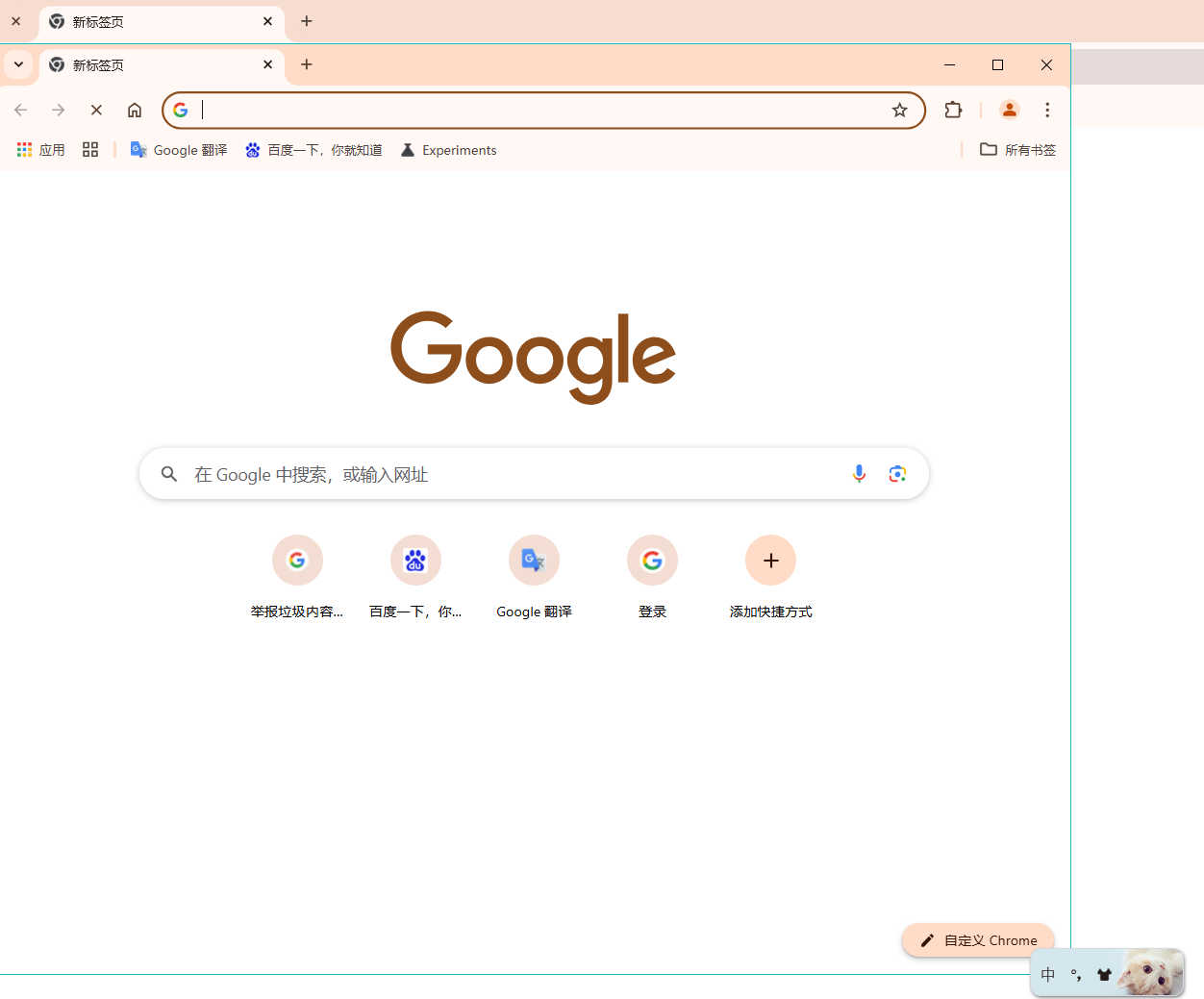Click the 自定义 Chrome button

(978, 940)
